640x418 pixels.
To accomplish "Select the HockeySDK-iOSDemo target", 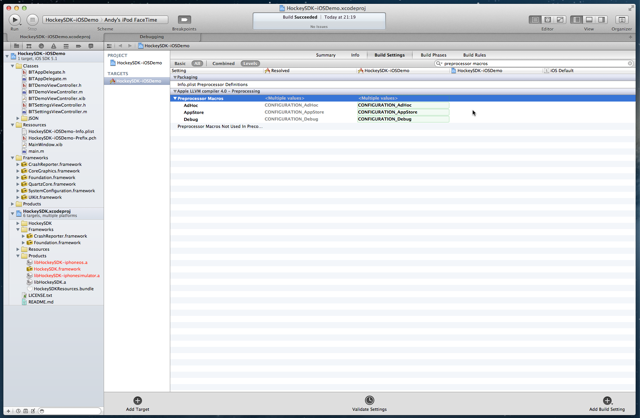I will 137,81.
